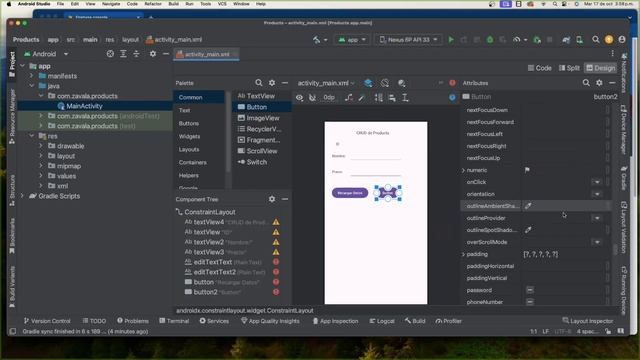Select MainActivity in project tree
The image size is (640, 360).
point(84,106)
